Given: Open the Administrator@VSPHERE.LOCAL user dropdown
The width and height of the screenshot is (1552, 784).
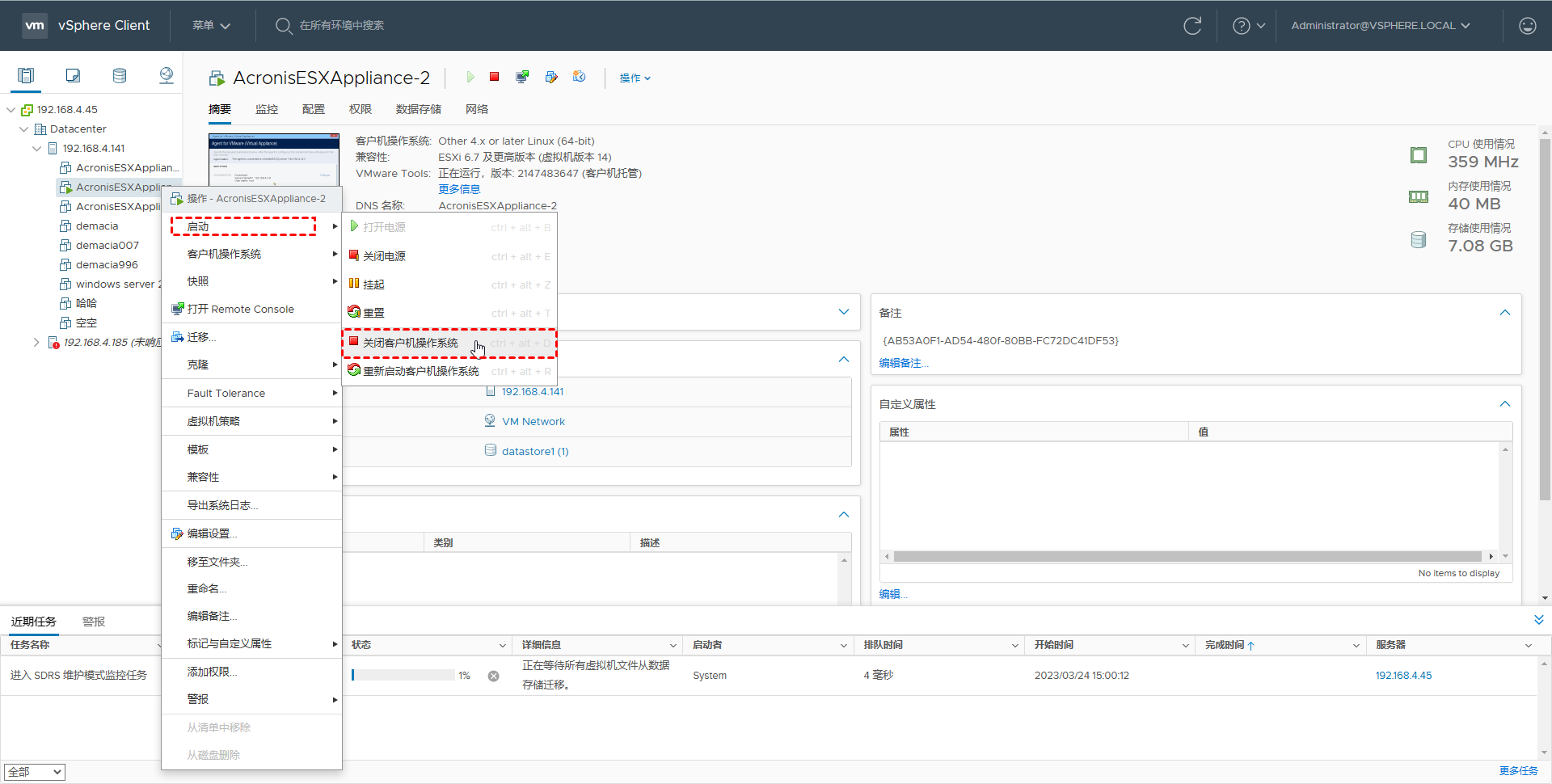Looking at the screenshot, I should click(x=1380, y=26).
